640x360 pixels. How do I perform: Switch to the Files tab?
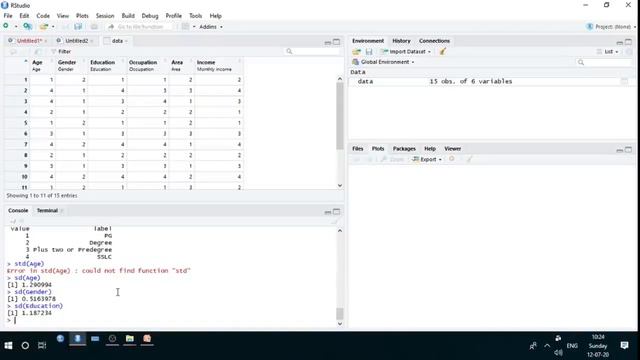pyautogui.click(x=358, y=149)
